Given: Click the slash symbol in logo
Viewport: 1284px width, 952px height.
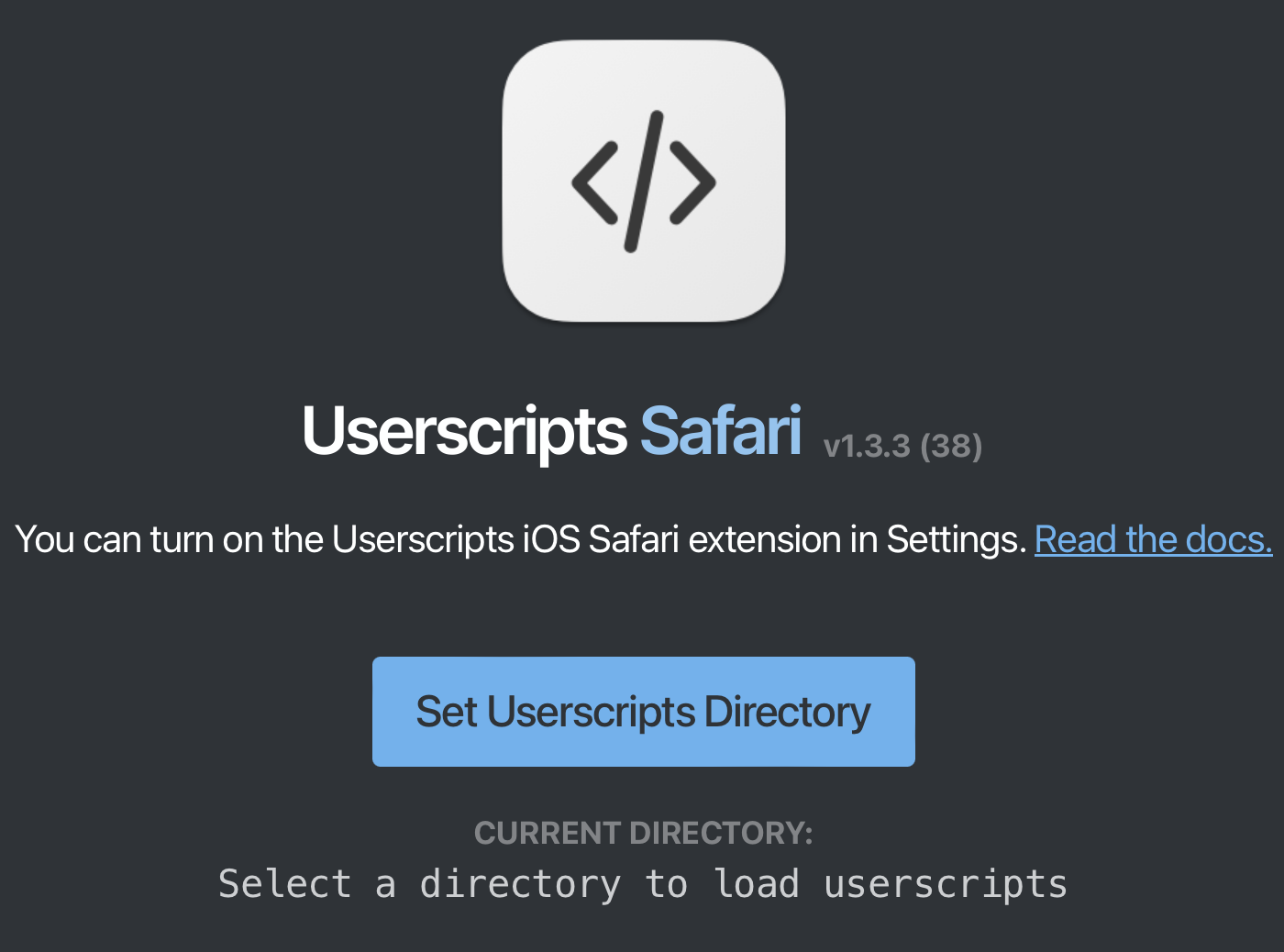Looking at the screenshot, I should [643, 181].
